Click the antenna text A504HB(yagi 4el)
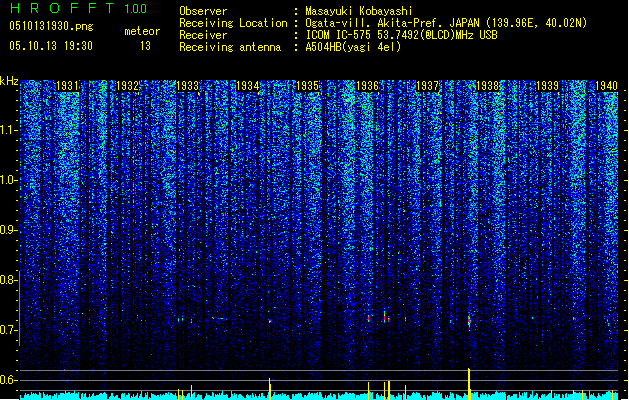The width and height of the screenshot is (629, 400). click(x=353, y=47)
